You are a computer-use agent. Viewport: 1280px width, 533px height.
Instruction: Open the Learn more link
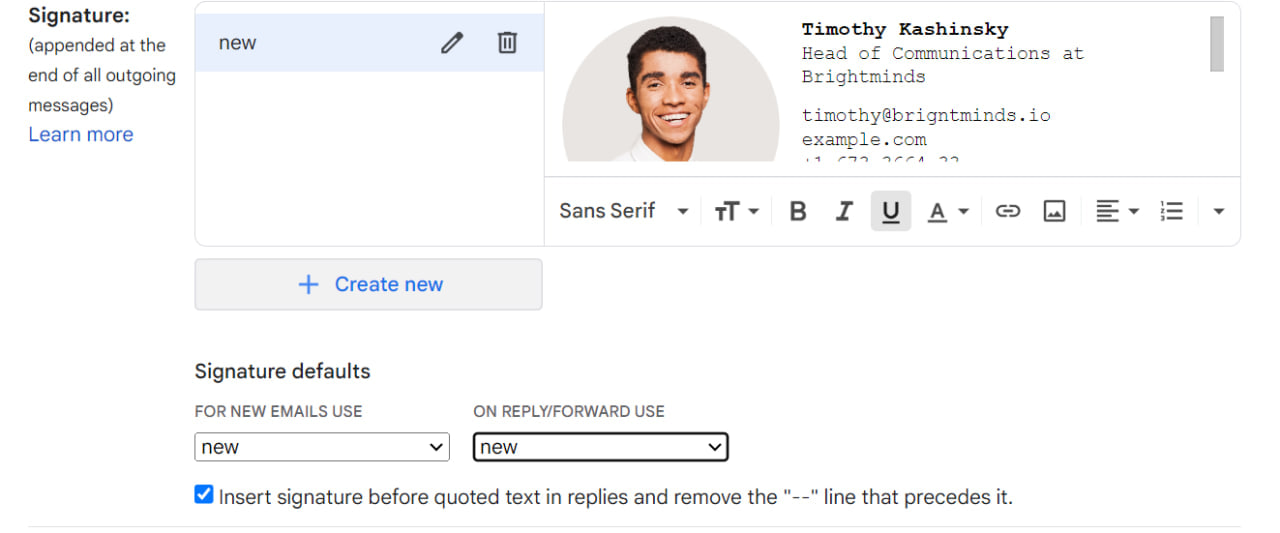point(80,134)
